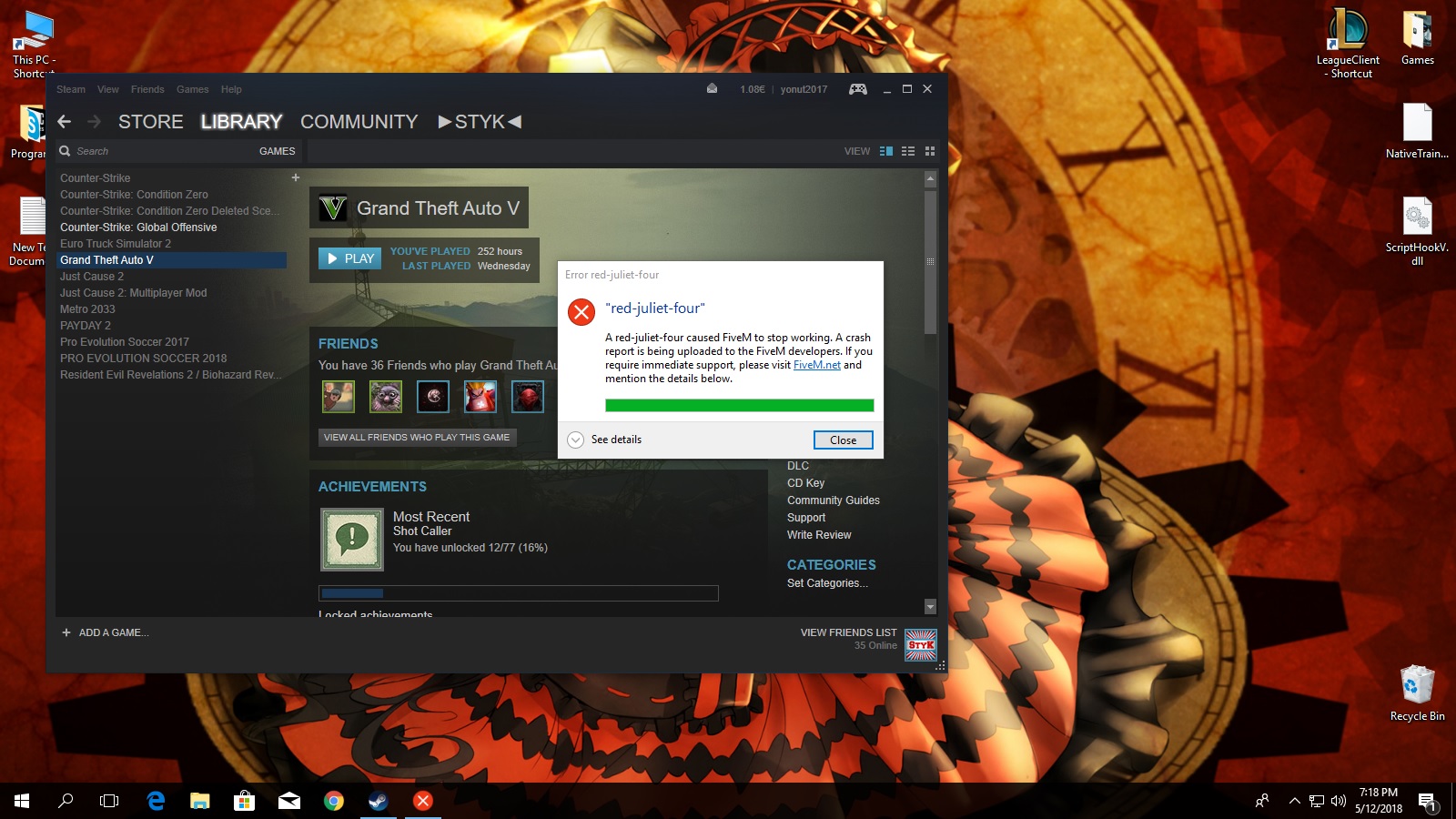1456x819 pixels.
Task: Select Euro Truck Simulator 2 in library
Action: click(x=116, y=244)
